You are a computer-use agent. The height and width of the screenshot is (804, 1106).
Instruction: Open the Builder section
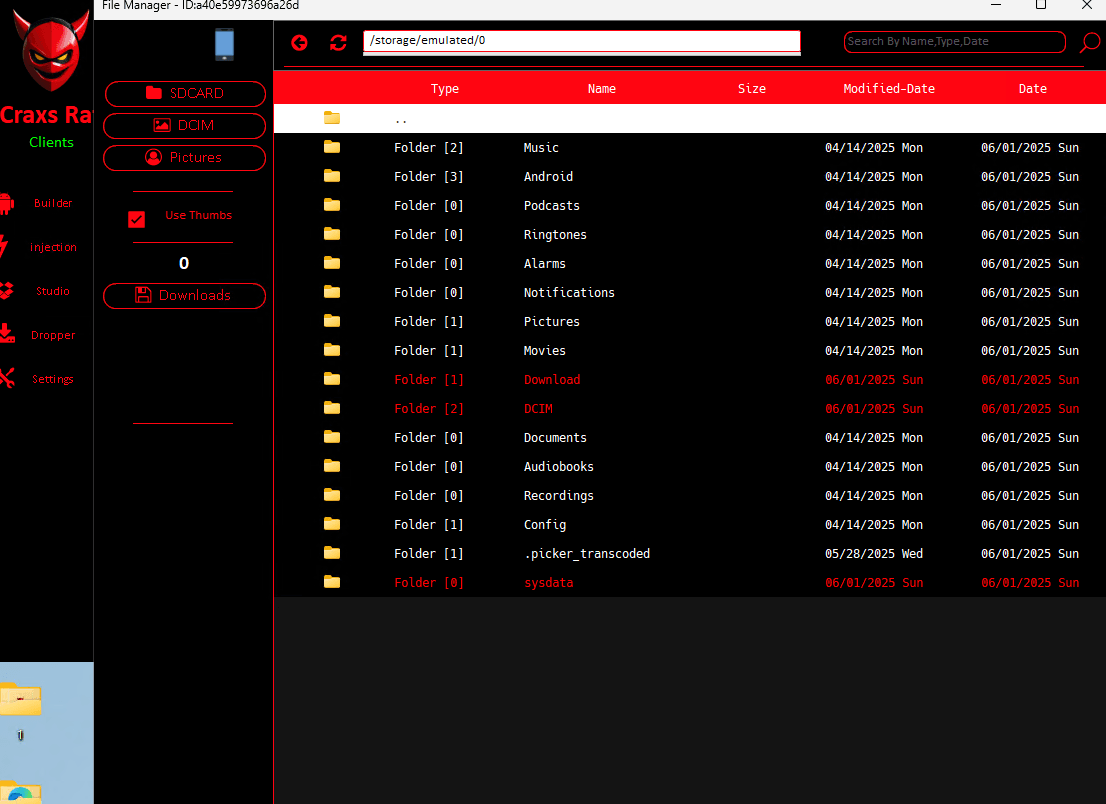[x=52, y=203]
